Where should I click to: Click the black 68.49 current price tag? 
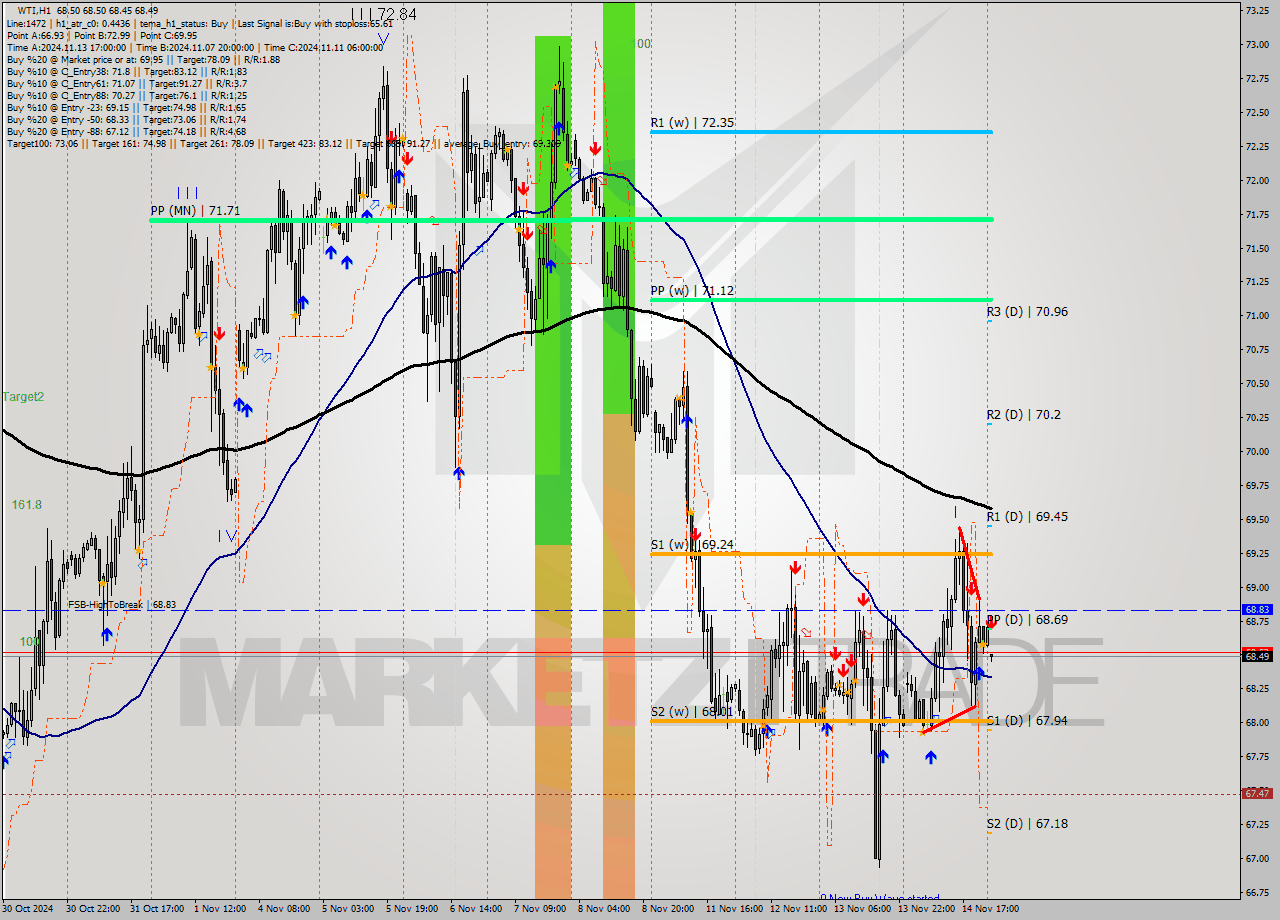click(x=1257, y=656)
